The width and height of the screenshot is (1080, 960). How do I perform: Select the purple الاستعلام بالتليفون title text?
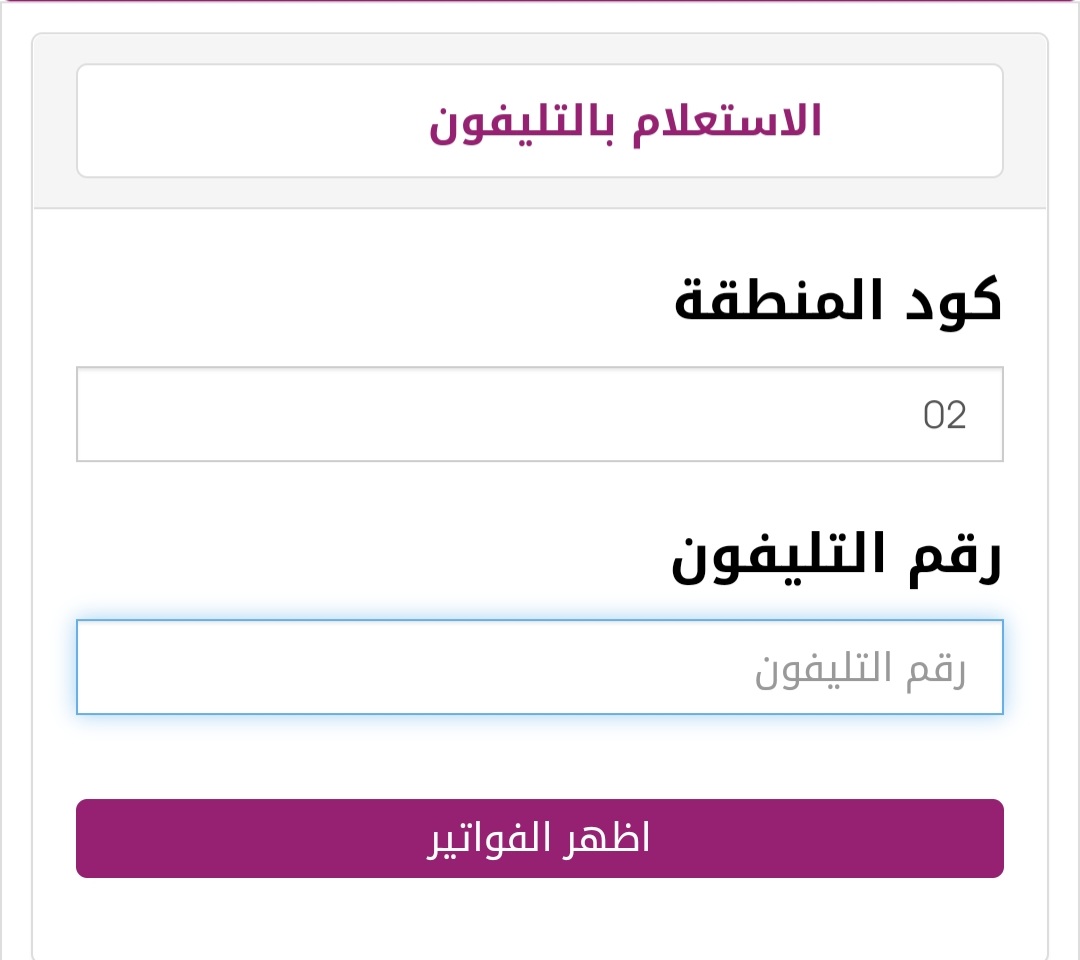tap(625, 122)
